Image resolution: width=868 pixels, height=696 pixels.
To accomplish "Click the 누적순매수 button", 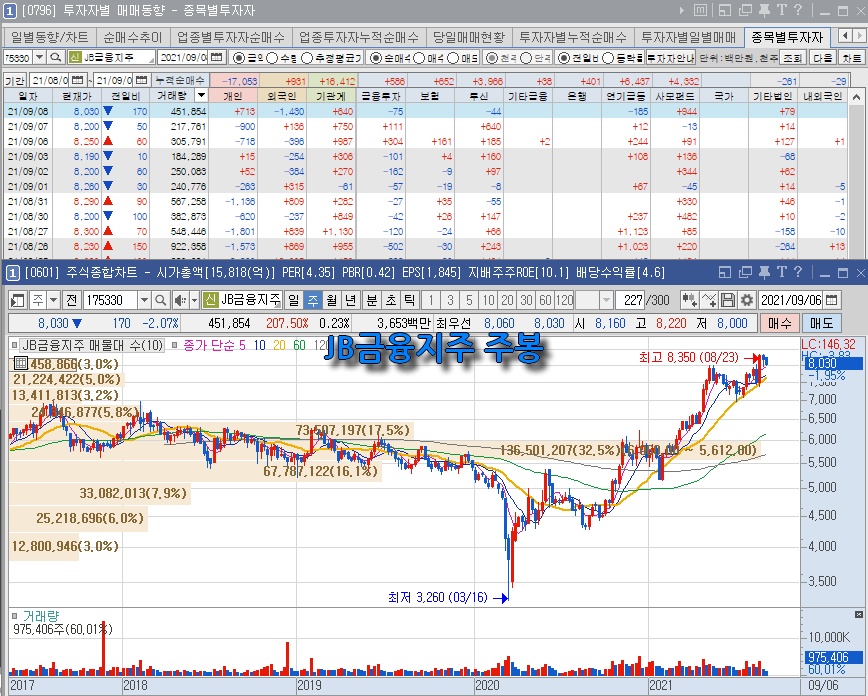I will click(x=179, y=80).
